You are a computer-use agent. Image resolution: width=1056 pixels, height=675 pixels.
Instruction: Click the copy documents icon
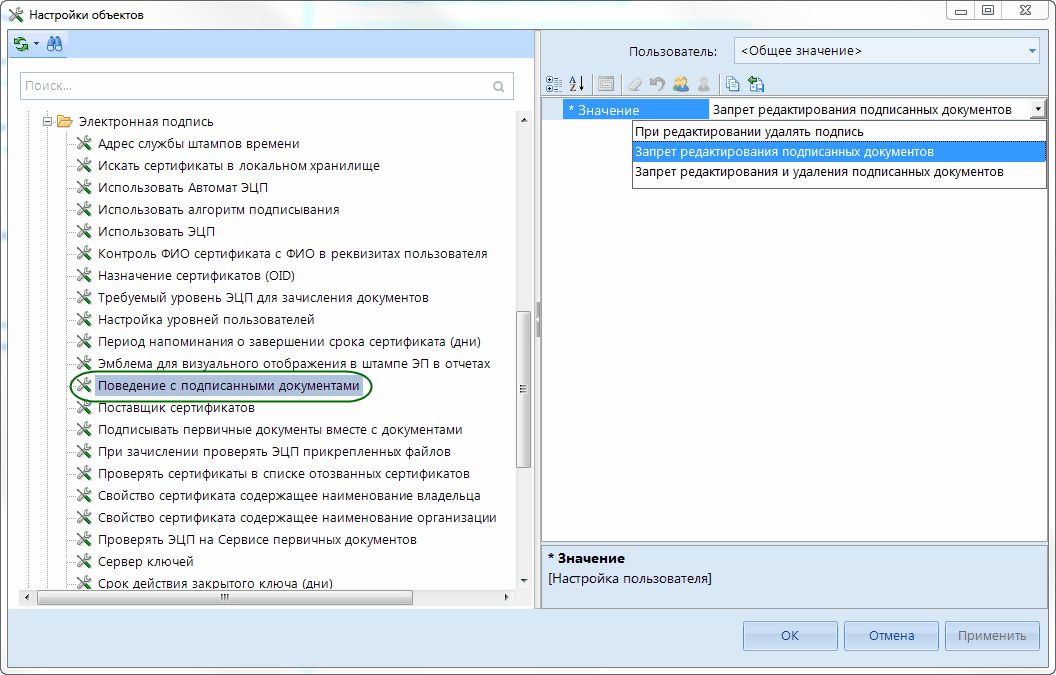pos(733,84)
